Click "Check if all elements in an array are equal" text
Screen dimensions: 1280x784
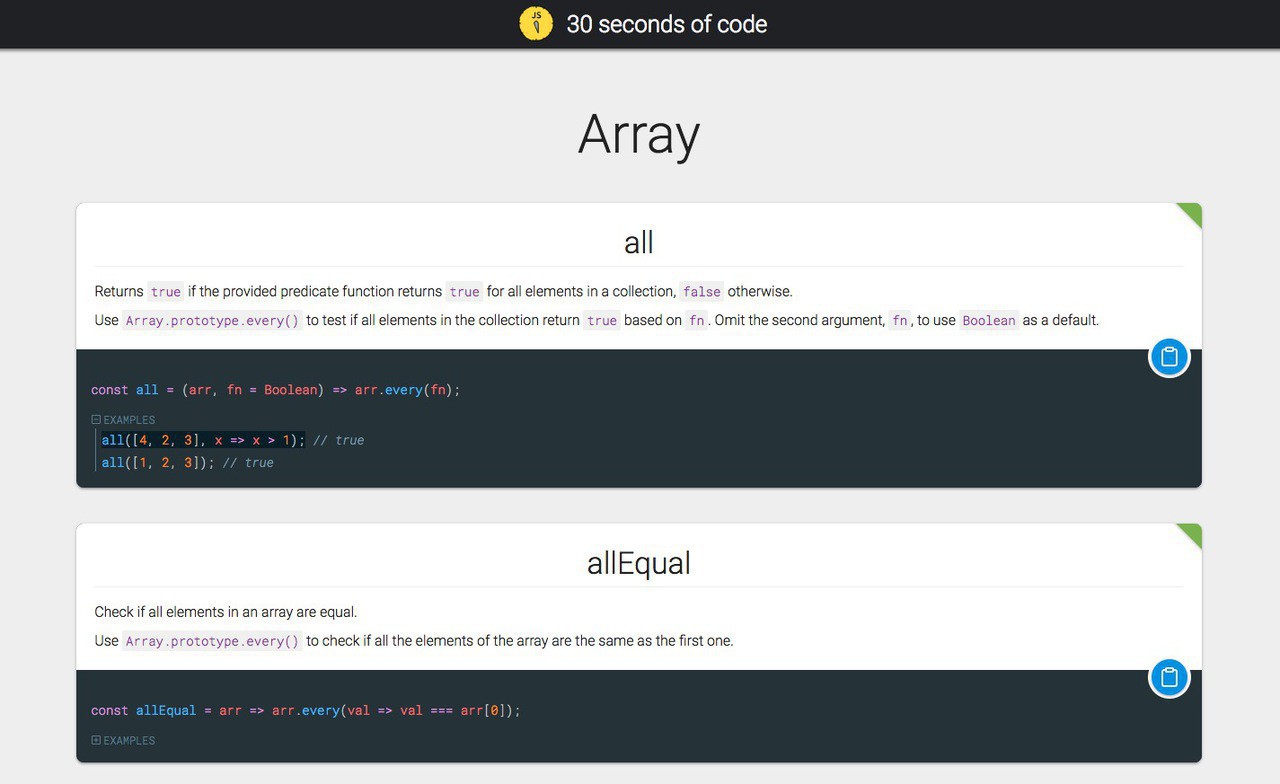coord(226,612)
